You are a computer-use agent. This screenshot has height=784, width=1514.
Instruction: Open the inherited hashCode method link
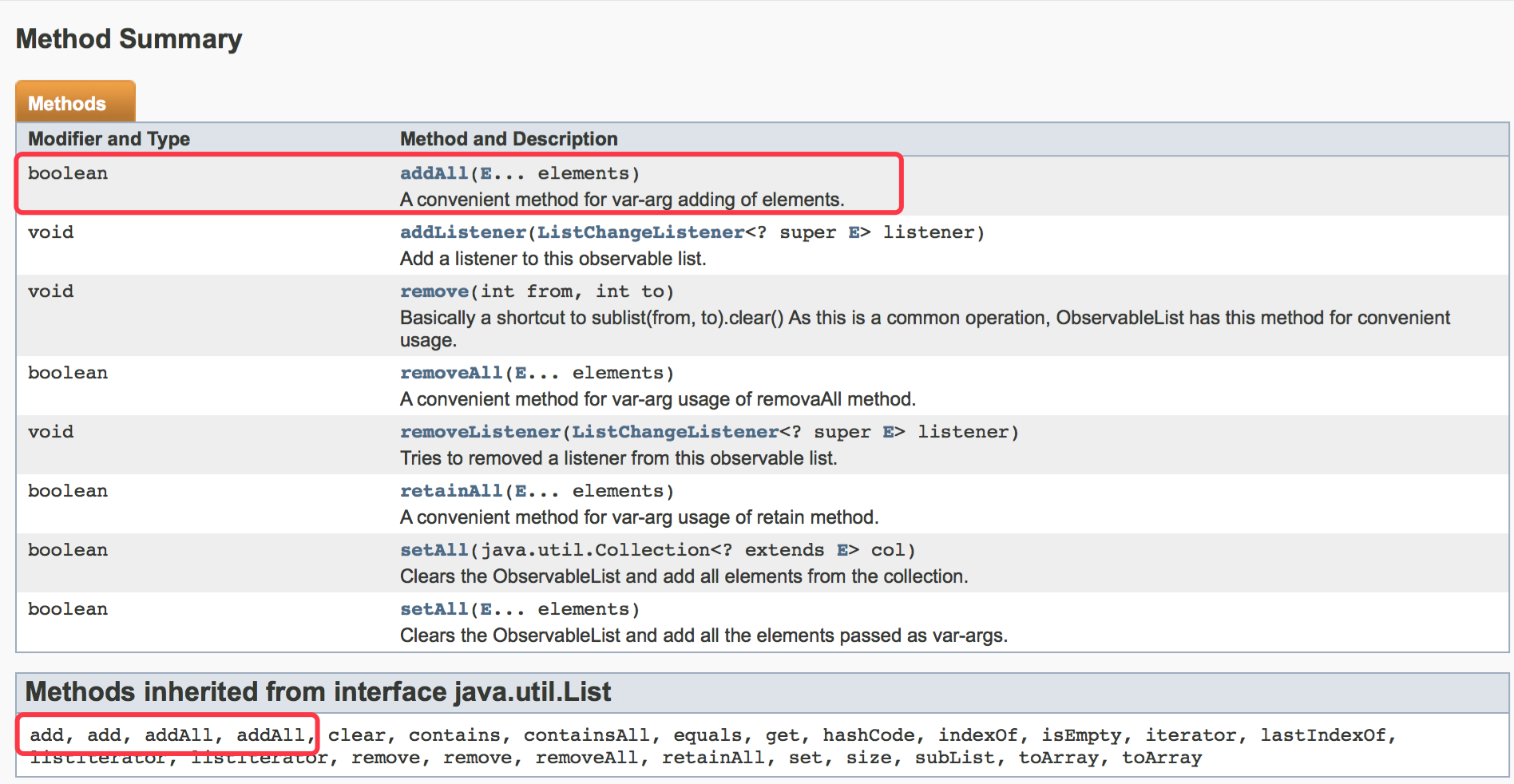(x=869, y=735)
